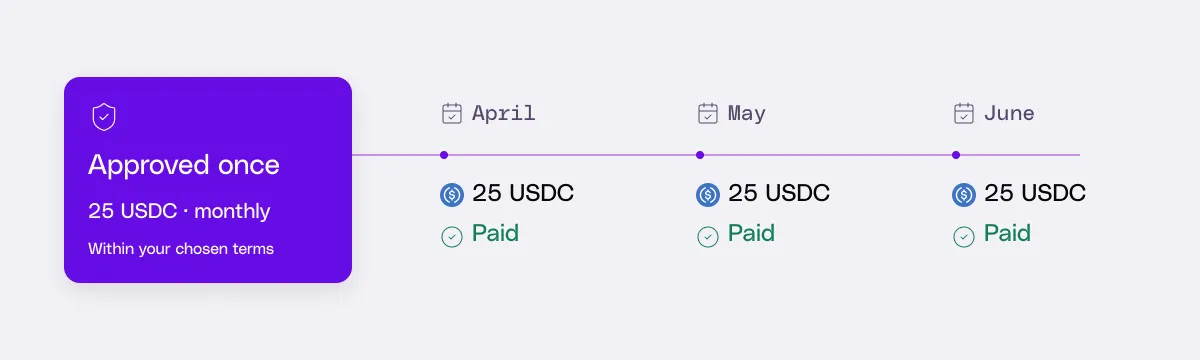The height and width of the screenshot is (360, 1200).
Task: Select the April timeline dot
Action: click(x=444, y=155)
